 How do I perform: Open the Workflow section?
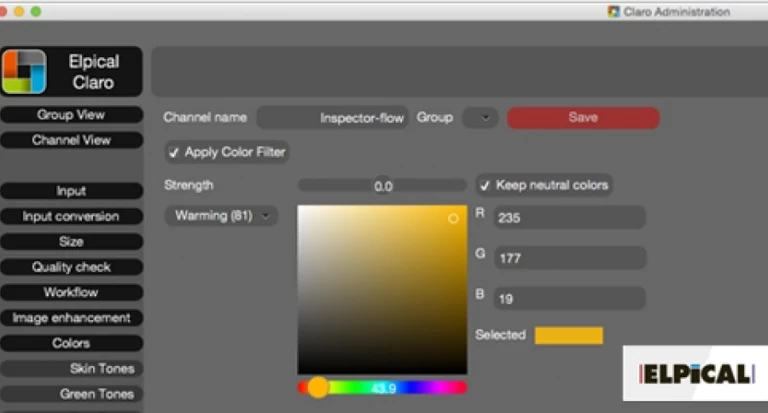click(x=71, y=293)
